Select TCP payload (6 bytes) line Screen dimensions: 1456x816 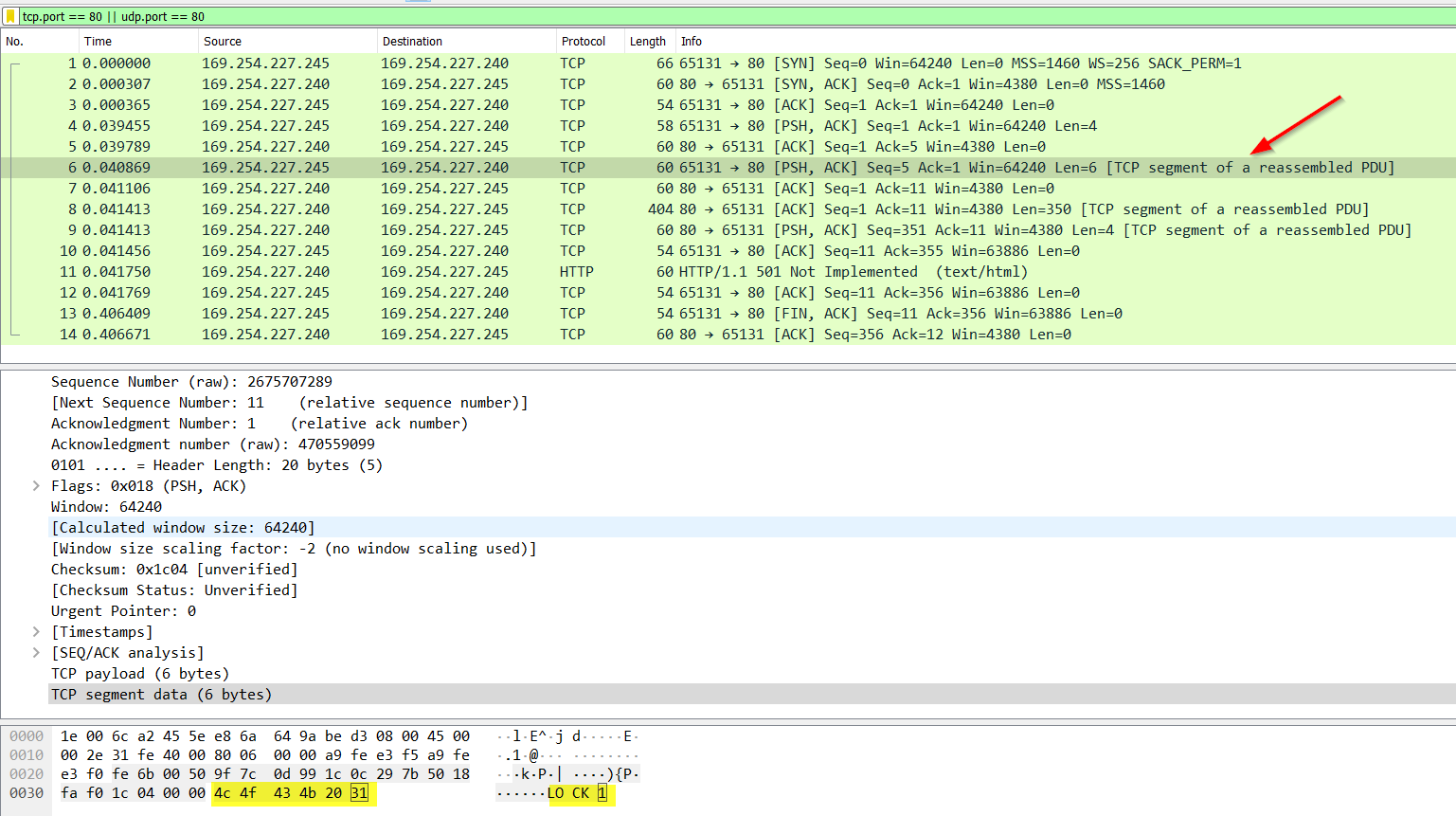click(x=140, y=674)
